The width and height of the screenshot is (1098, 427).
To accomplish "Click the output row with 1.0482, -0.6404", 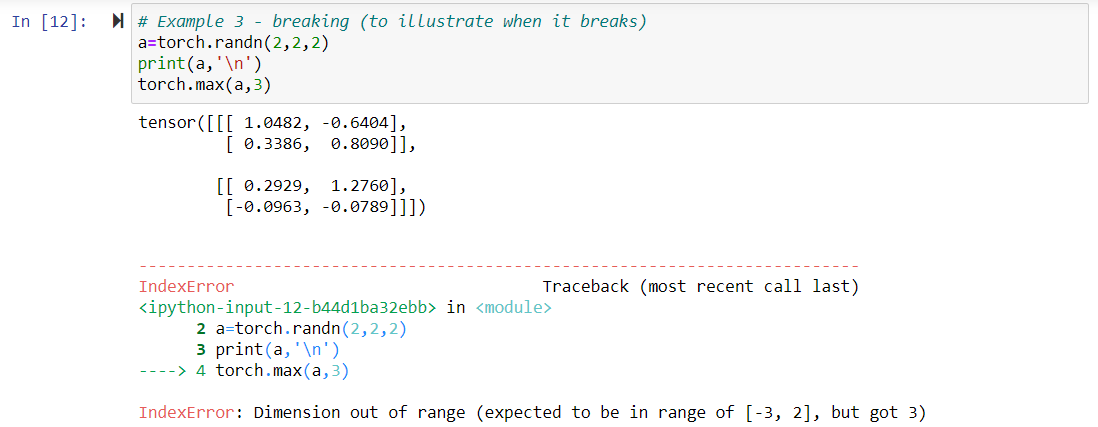I will coord(273,125).
